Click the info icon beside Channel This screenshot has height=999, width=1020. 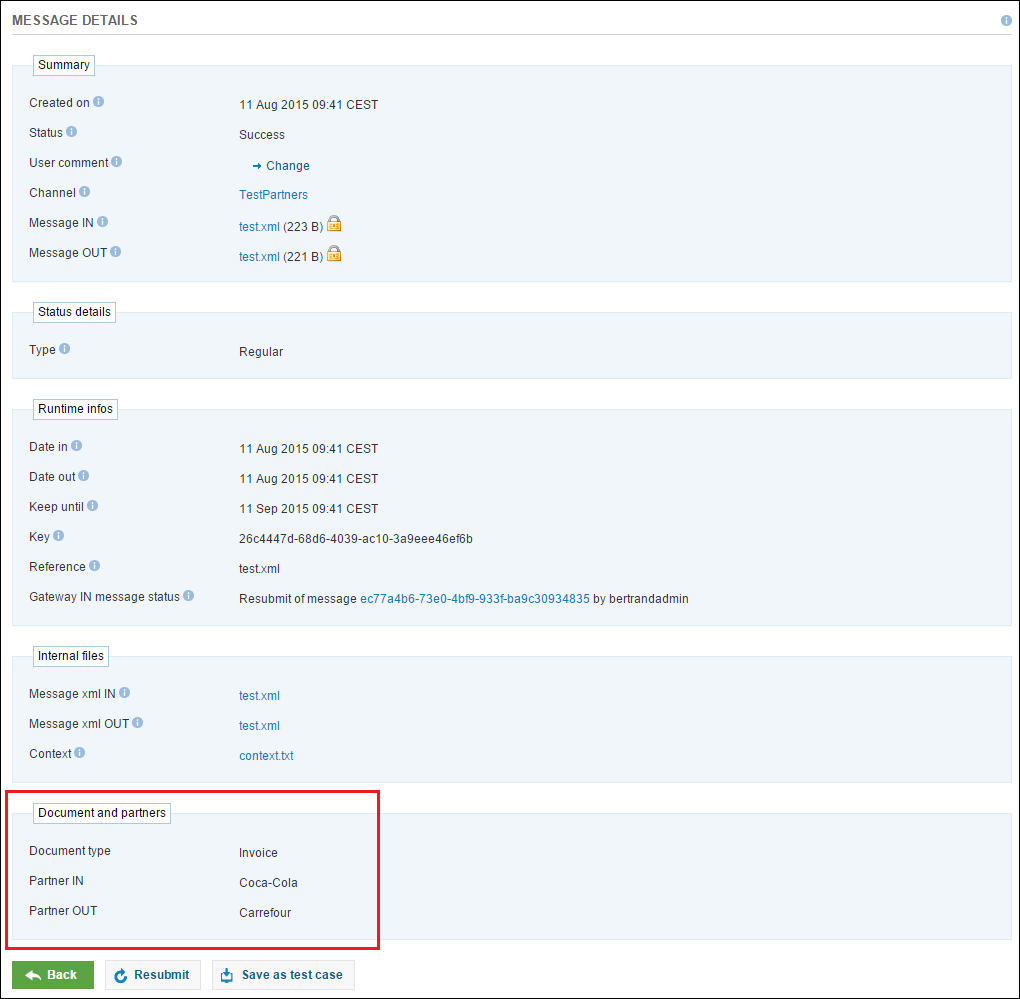pyautogui.click(x=85, y=192)
